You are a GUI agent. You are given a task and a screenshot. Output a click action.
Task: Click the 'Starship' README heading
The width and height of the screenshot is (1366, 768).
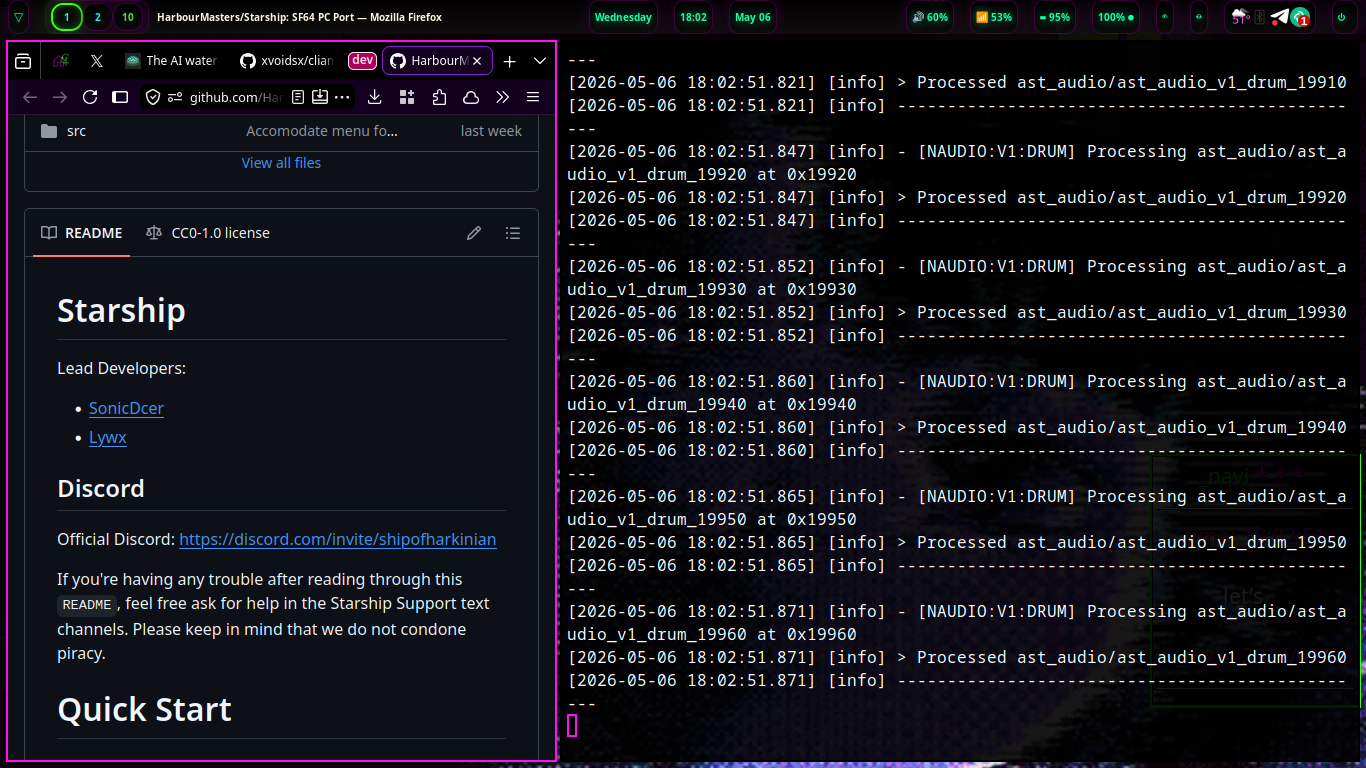click(x=121, y=311)
